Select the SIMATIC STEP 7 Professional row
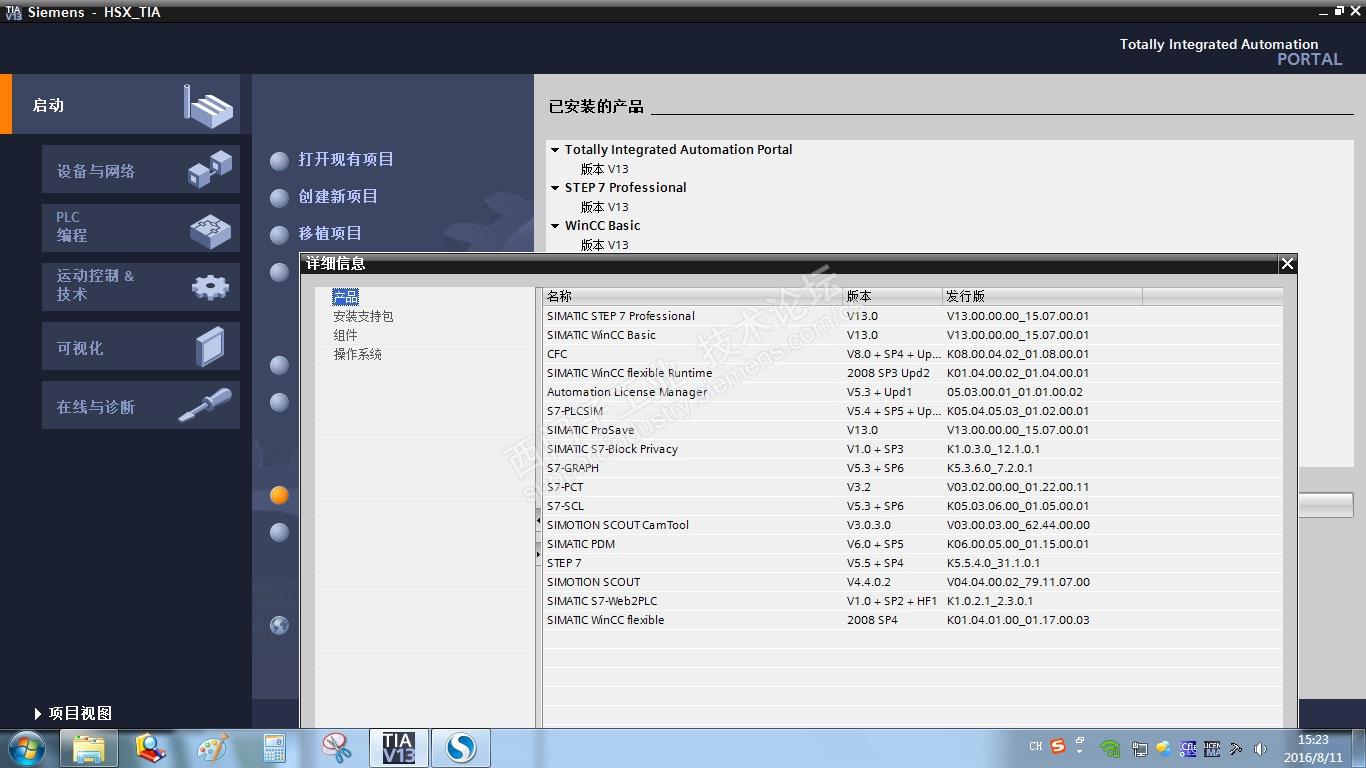Image resolution: width=1366 pixels, height=768 pixels. point(913,316)
